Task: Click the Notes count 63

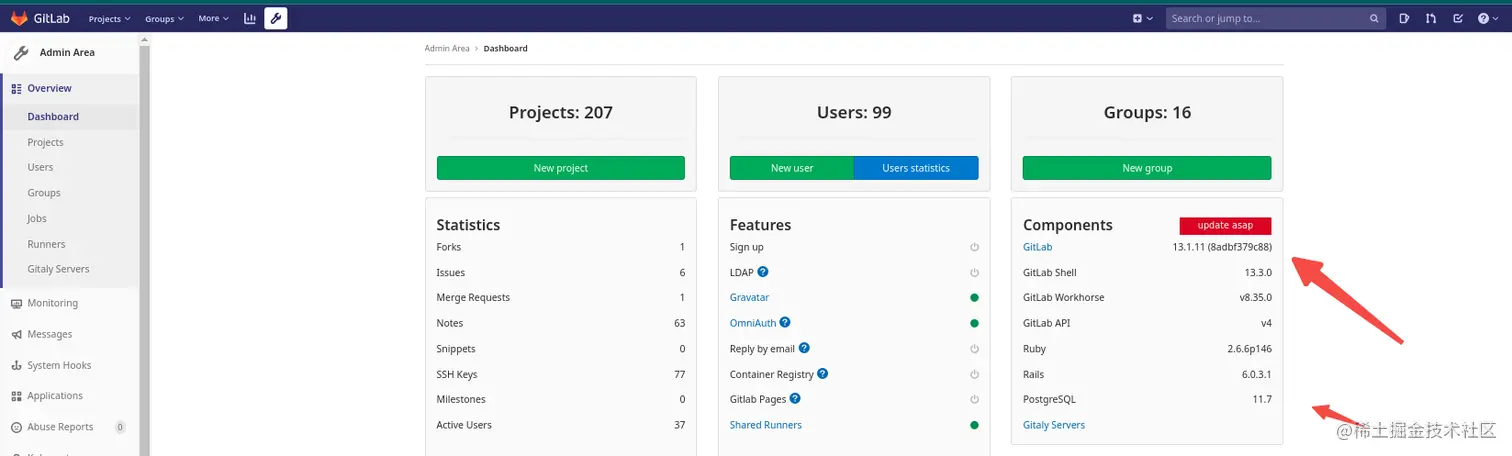Action: coord(680,323)
